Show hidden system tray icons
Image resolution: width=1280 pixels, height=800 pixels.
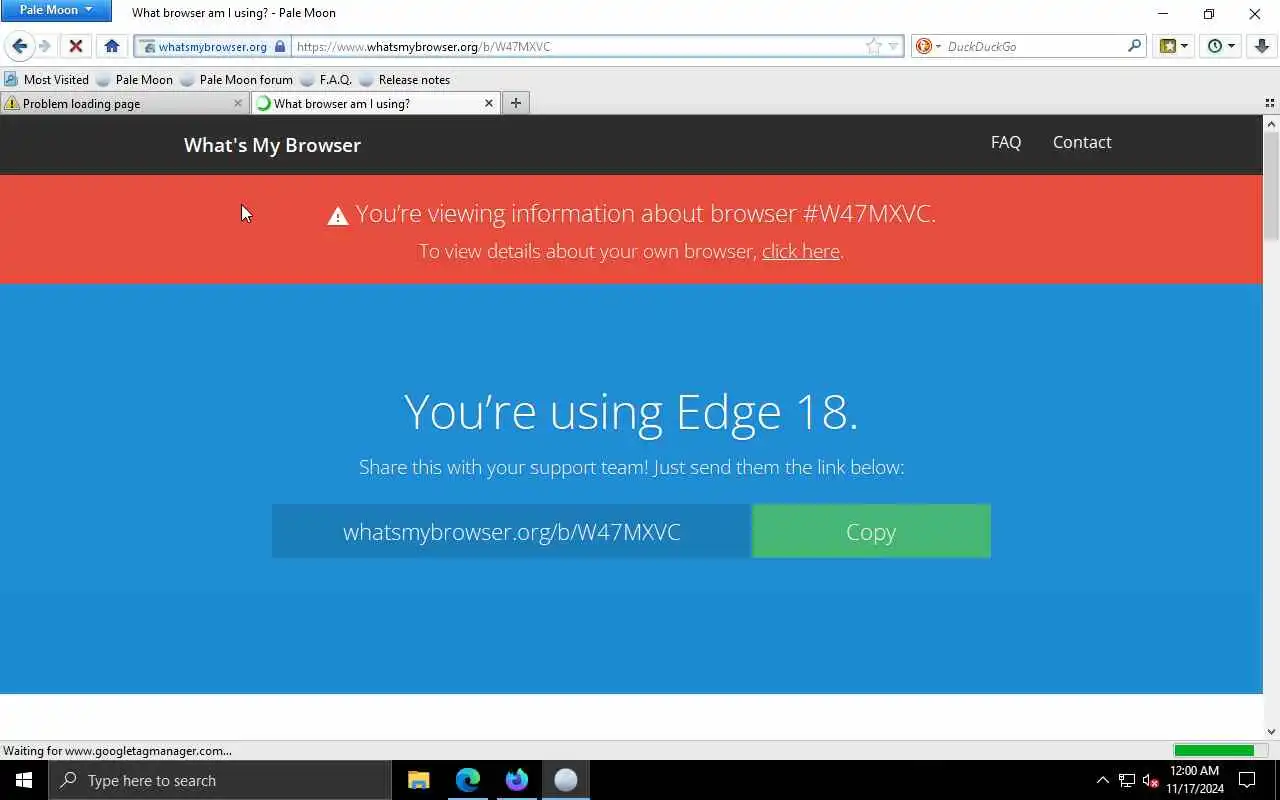[1102, 780]
